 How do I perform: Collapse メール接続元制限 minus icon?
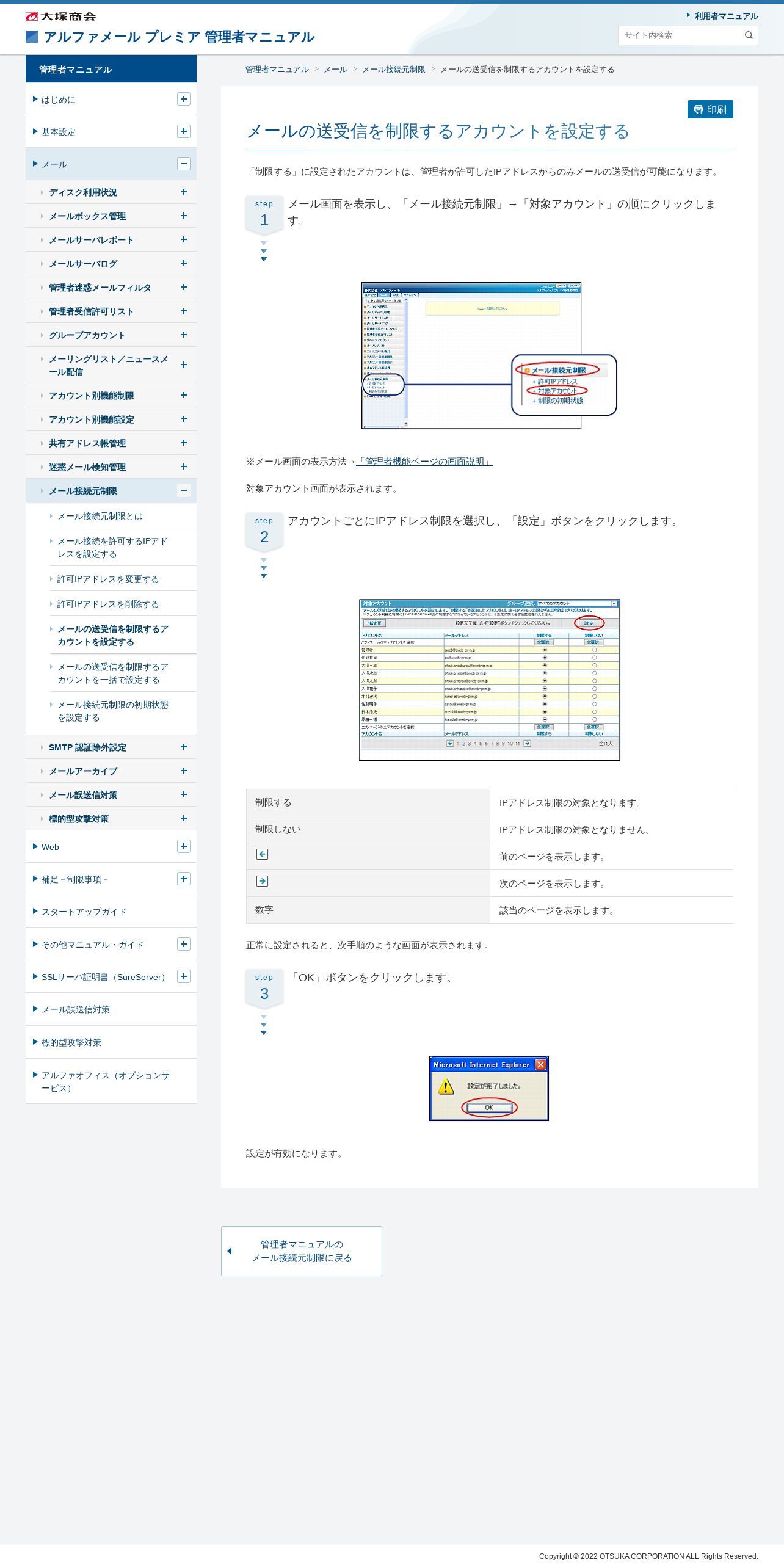click(x=184, y=490)
